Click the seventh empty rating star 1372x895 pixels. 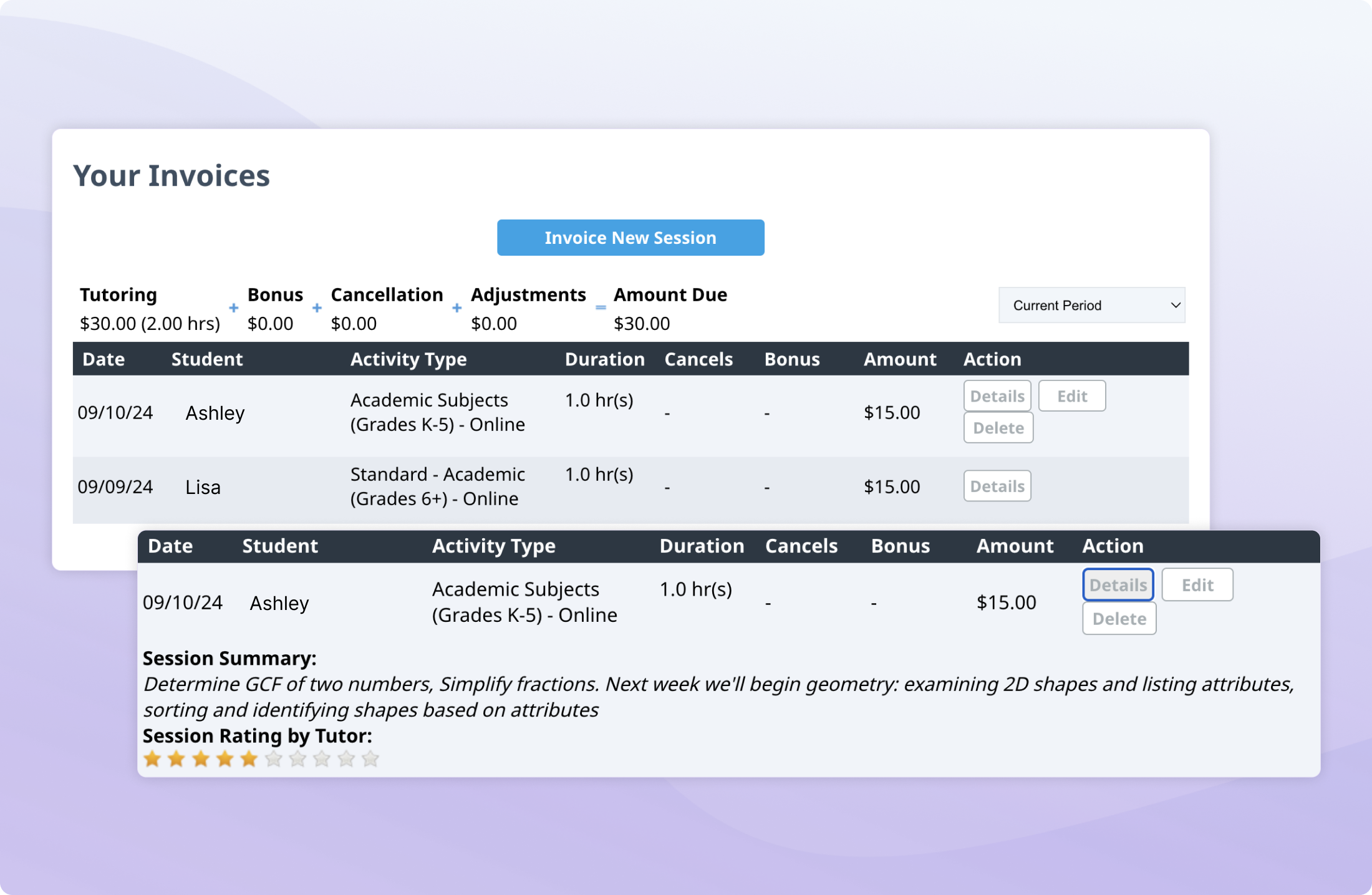click(297, 759)
